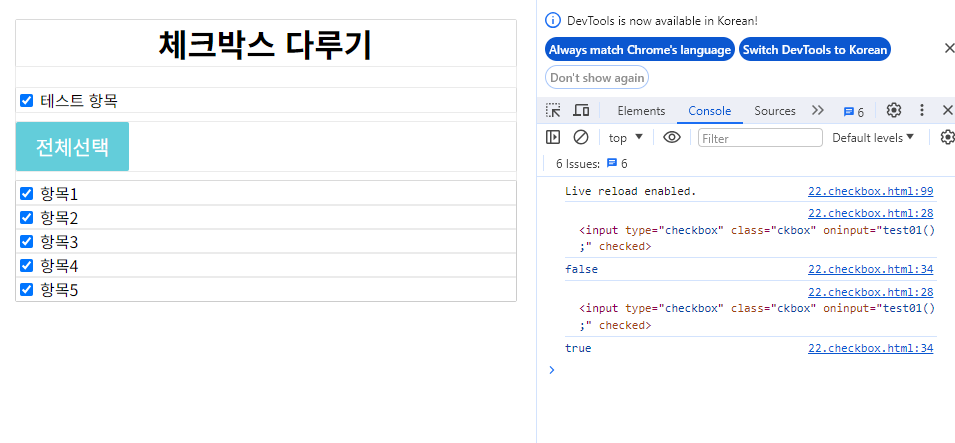955x443 pixels.
Task: Click Switch DevTools to Korean
Action: tap(815, 49)
